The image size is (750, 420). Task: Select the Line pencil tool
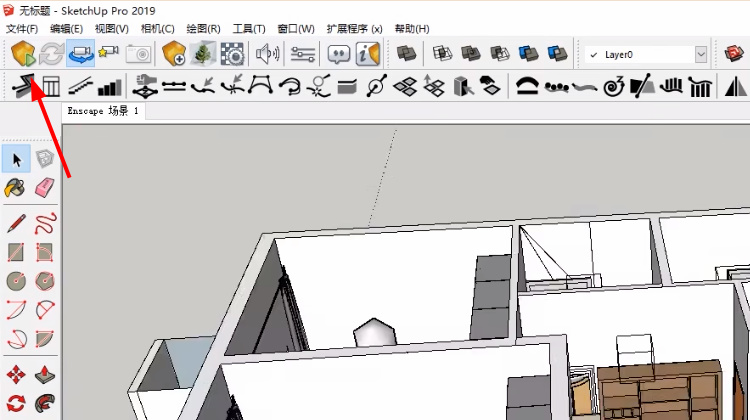pyautogui.click(x=16, y=223)
